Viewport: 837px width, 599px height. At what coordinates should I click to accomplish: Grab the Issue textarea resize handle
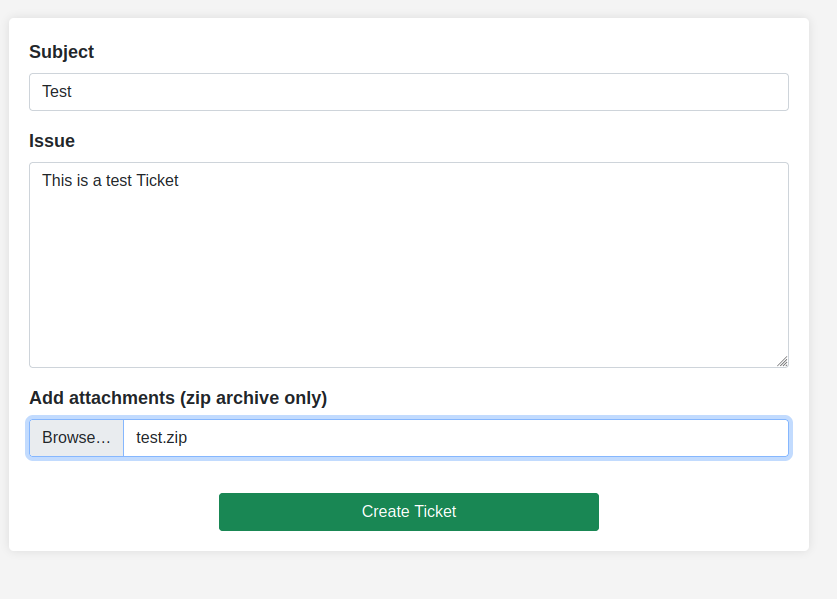[782, 361]
